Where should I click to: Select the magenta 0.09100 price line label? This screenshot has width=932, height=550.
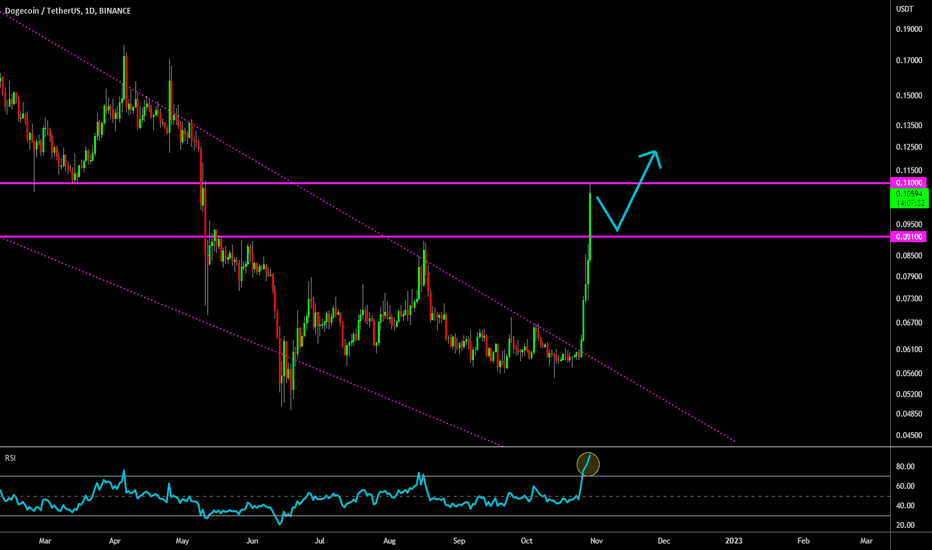pyautogui.click(x=909, y=237)
